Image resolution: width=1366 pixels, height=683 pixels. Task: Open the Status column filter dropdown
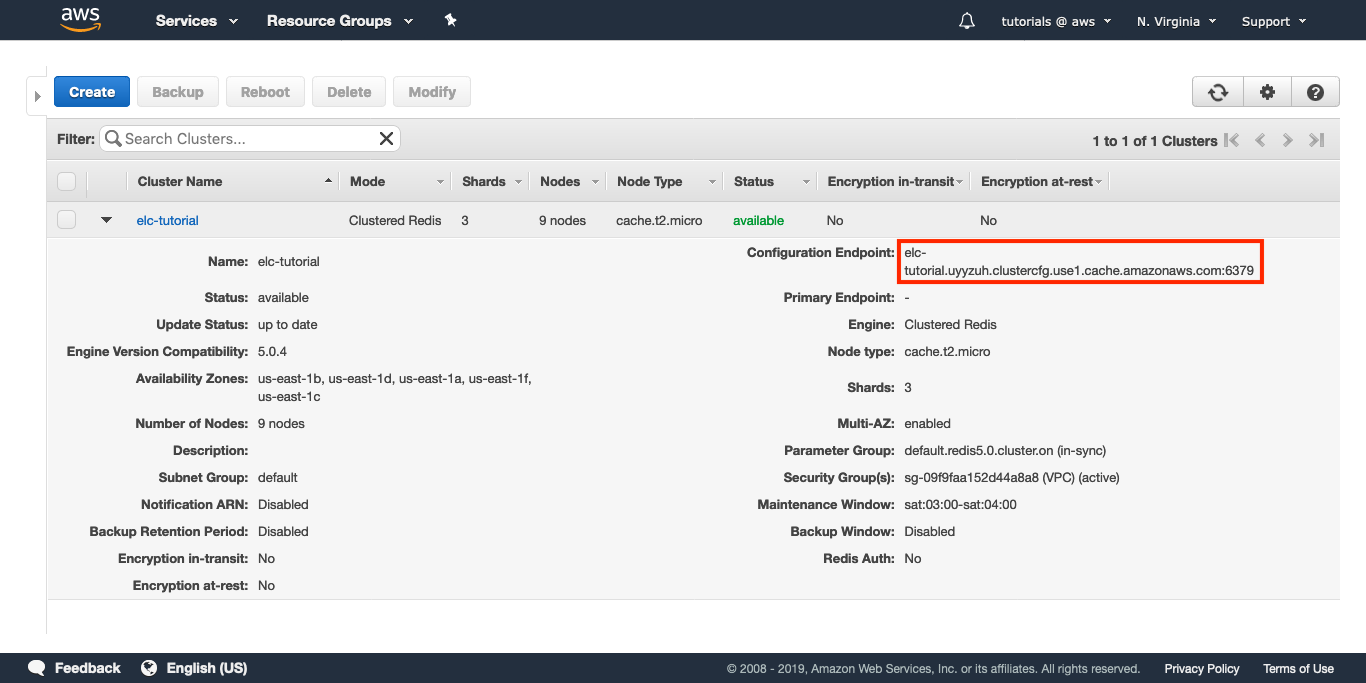[x=805, y=182]
